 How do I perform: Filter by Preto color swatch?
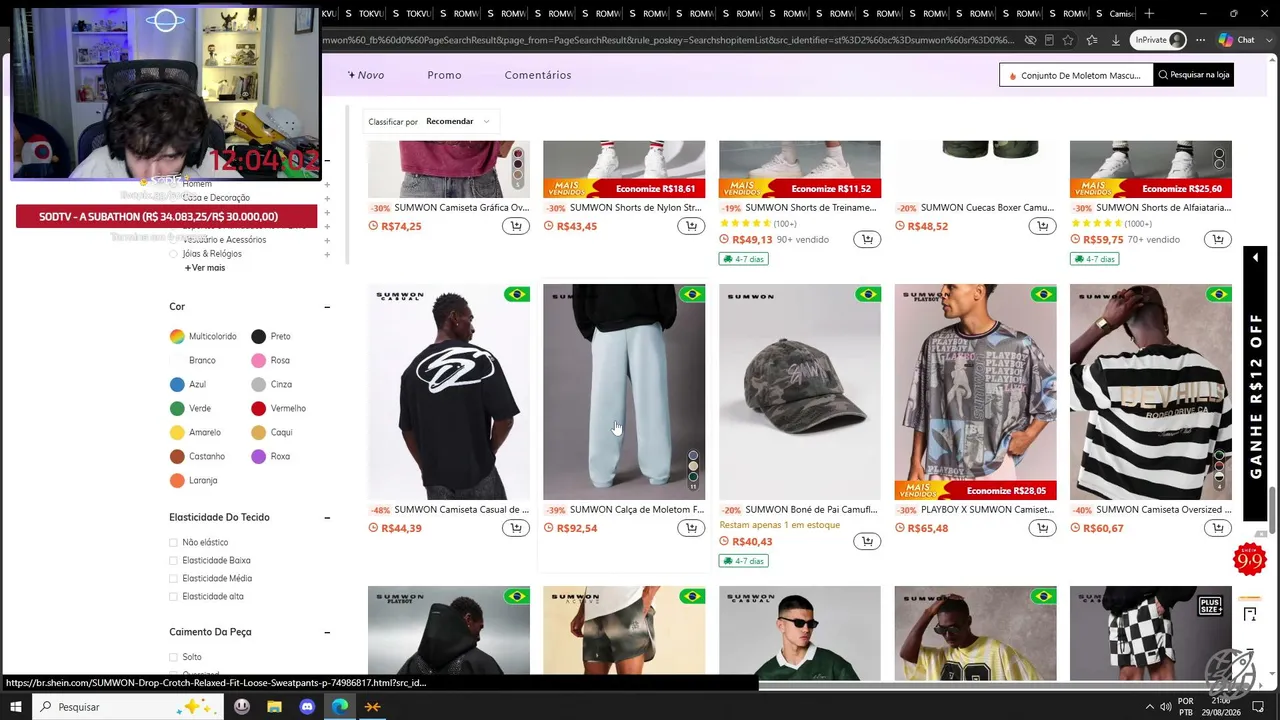(x=258, y=337)
